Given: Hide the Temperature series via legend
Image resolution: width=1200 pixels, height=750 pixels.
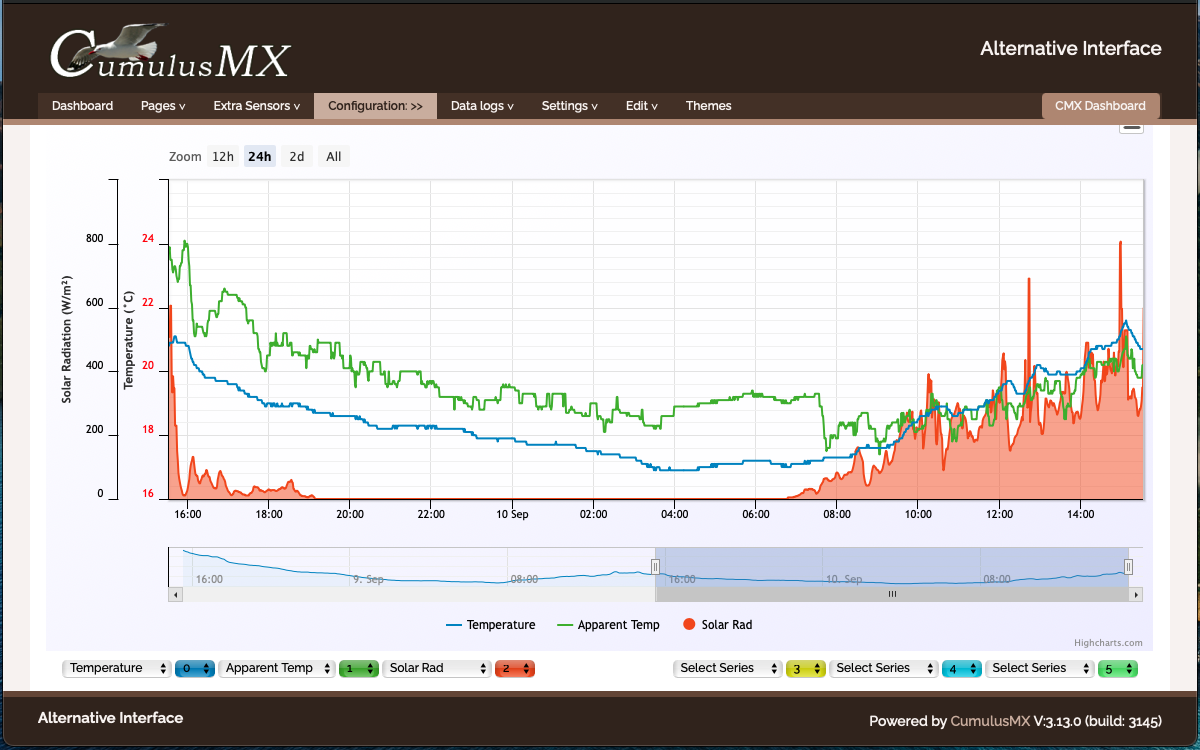Looking at the screenshot, I should pos(490,625).
